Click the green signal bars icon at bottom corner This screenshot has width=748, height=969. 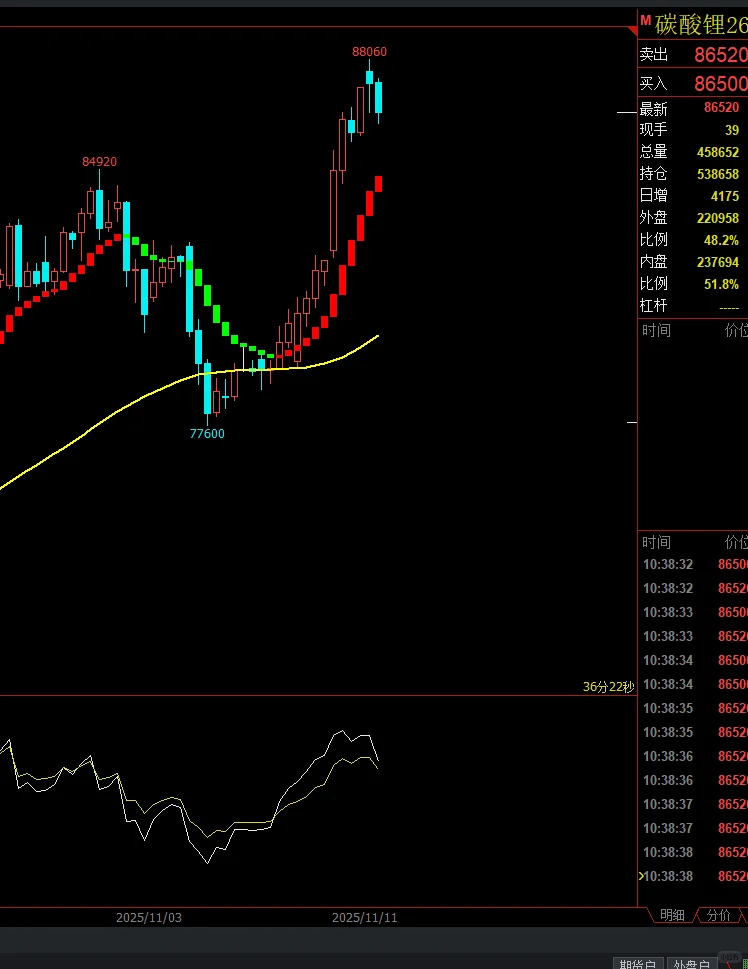pos(744,965)
